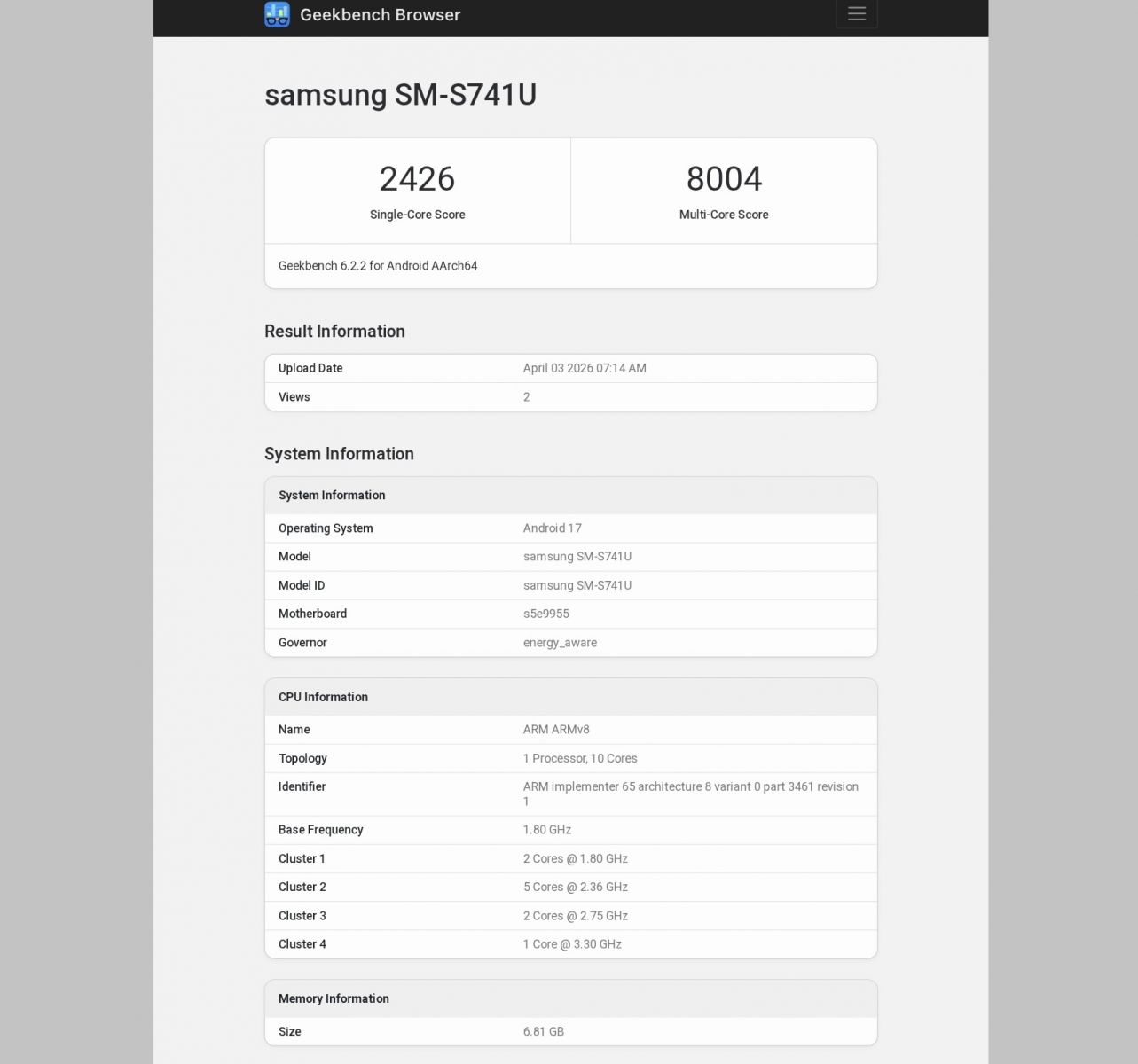Click the Governor row label

click(302, 643)
